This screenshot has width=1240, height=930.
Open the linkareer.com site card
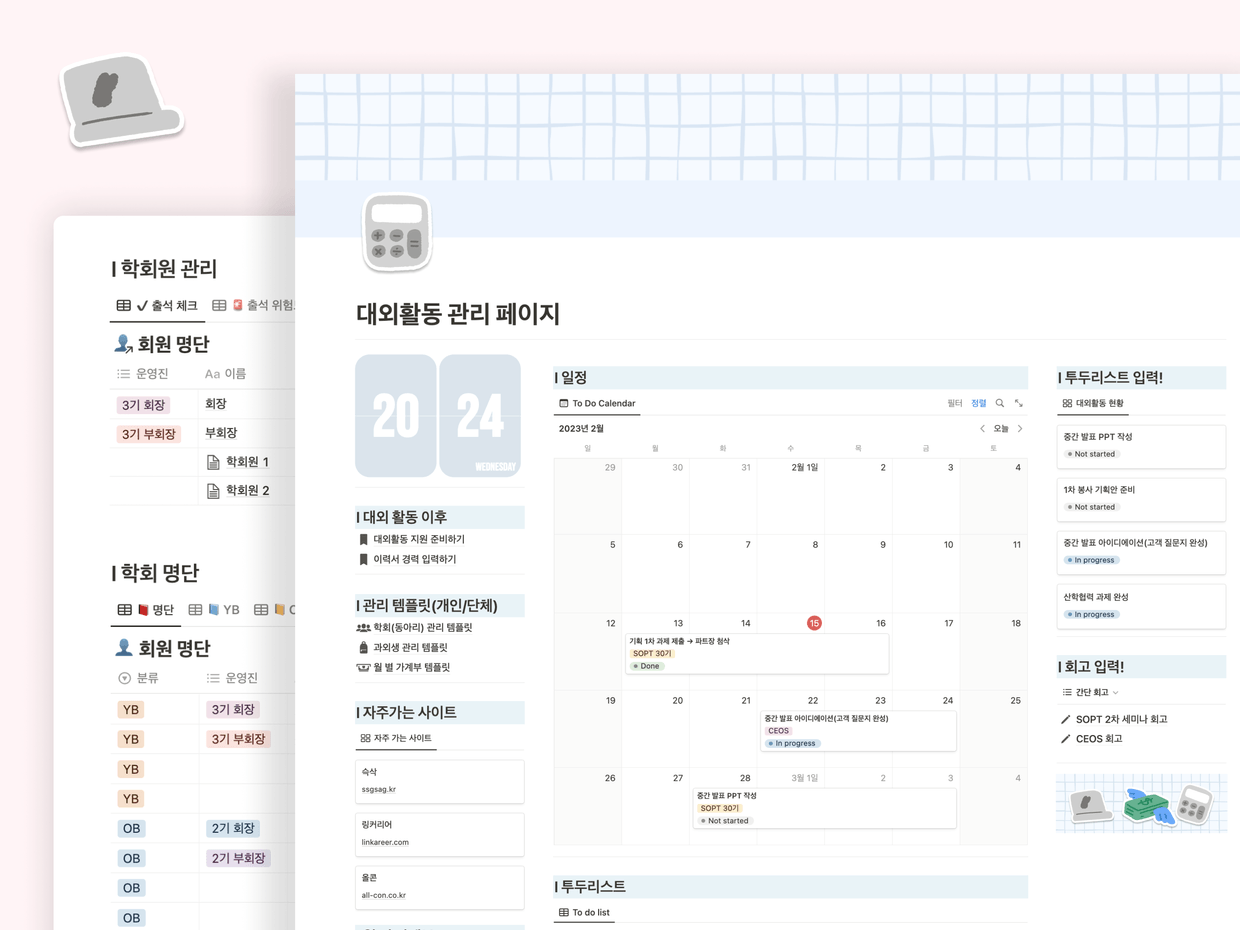coord(439,834)
